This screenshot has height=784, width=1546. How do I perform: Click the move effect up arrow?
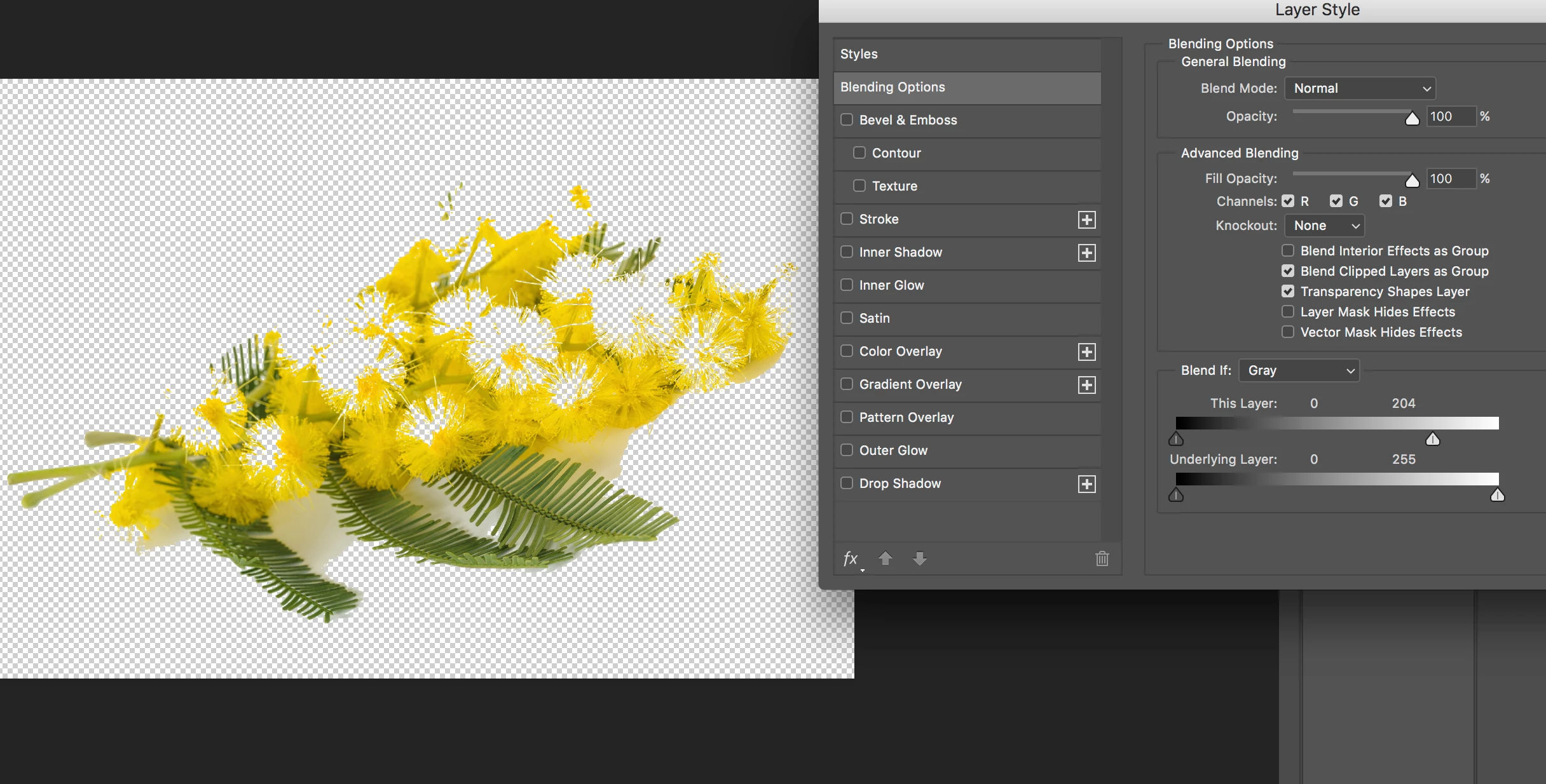click(x=885, y=558)
